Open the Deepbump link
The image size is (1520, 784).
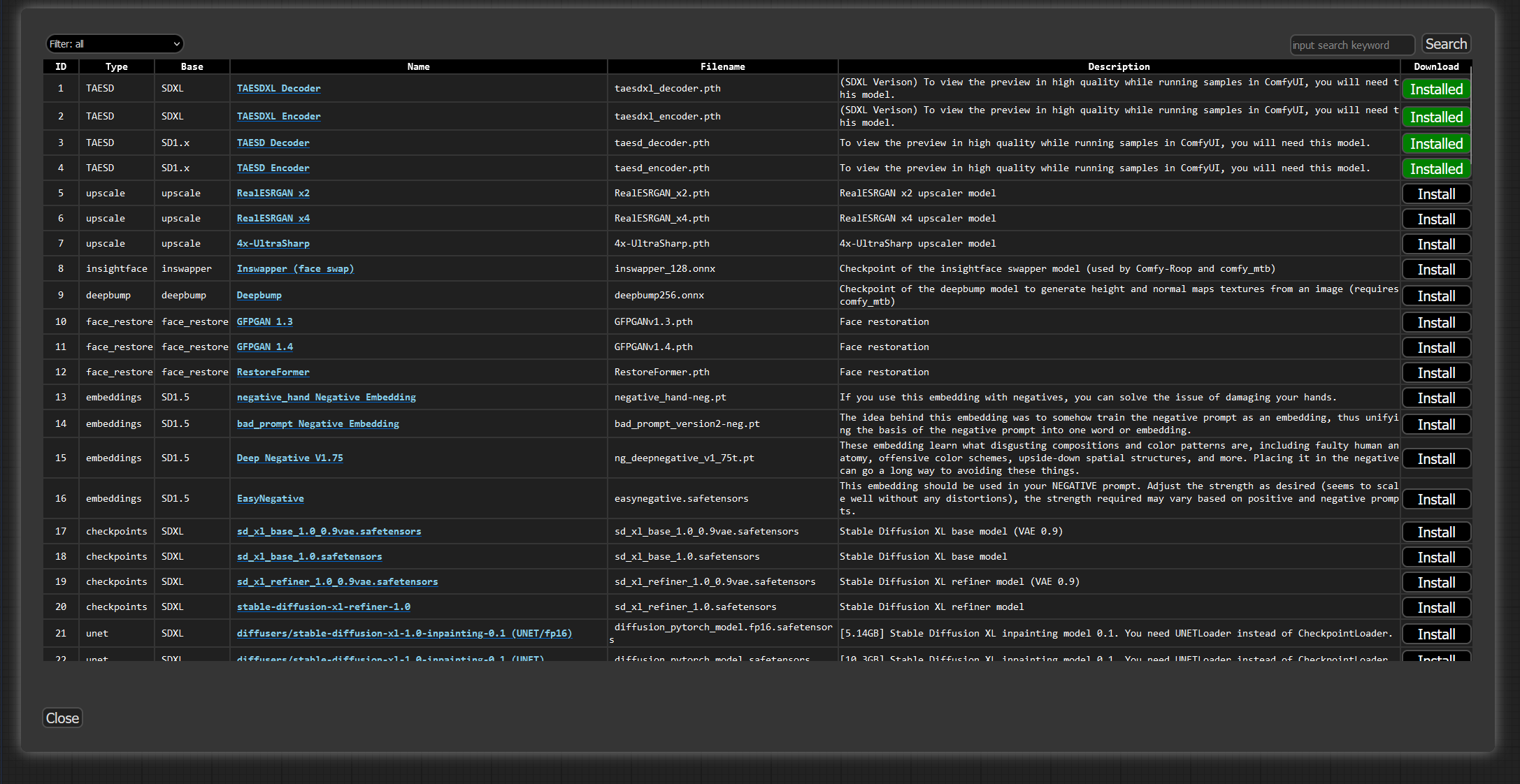click(259, 295)
